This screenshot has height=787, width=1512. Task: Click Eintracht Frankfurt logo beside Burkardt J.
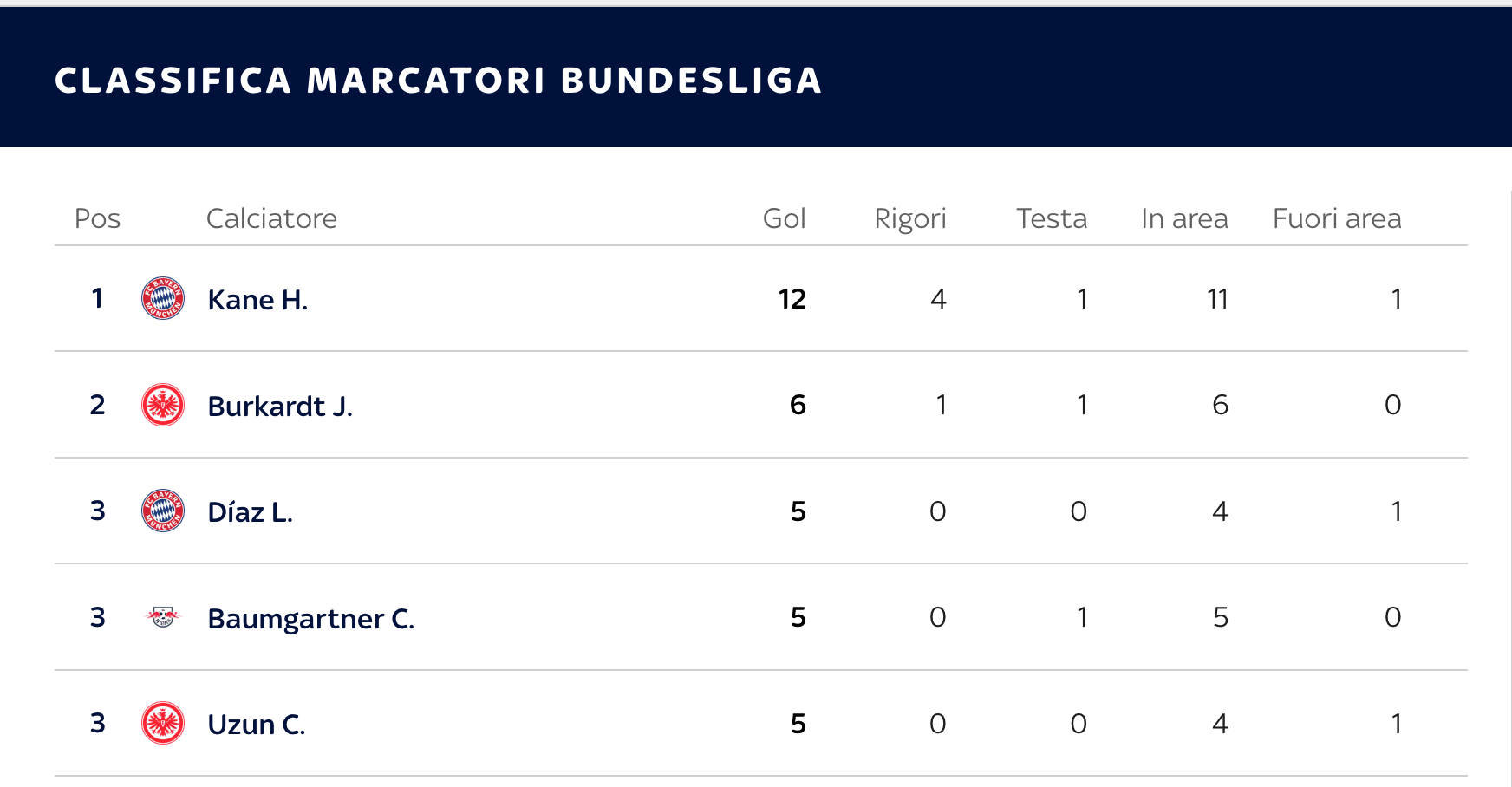[x=163, y=405]
